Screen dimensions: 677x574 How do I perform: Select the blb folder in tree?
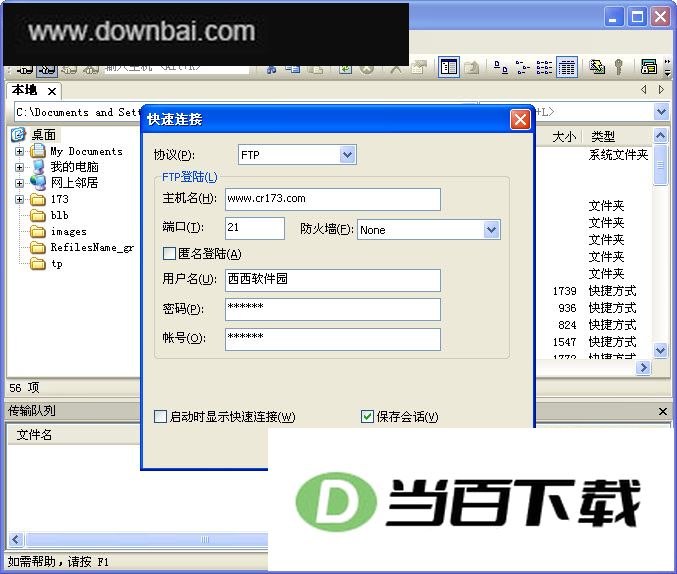60,215
